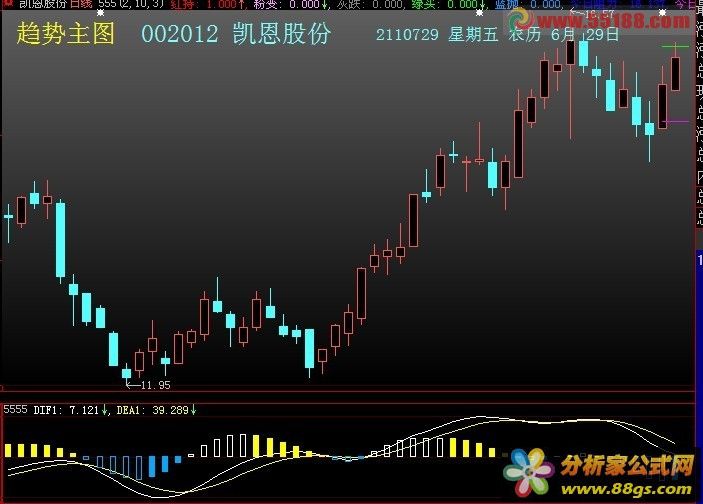Click the green horizontal line above the last candle
Screen dimensions: 703x504
click(676, 46)
